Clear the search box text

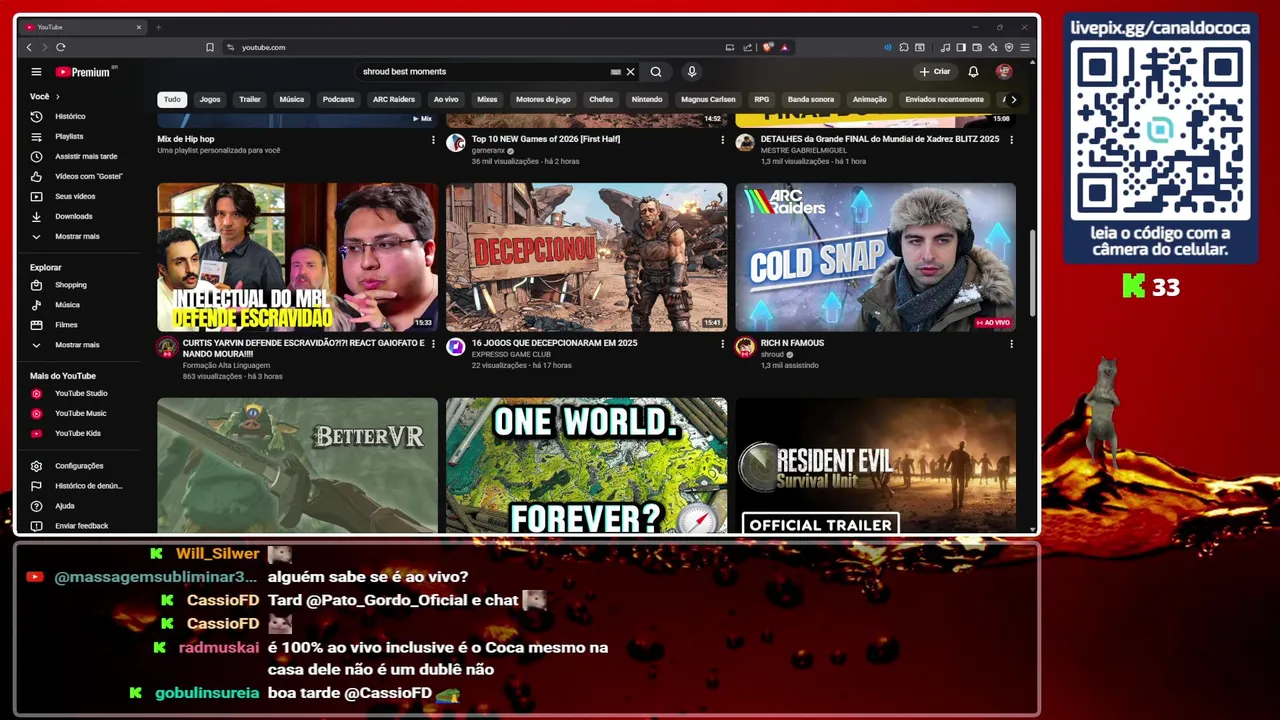630,72
